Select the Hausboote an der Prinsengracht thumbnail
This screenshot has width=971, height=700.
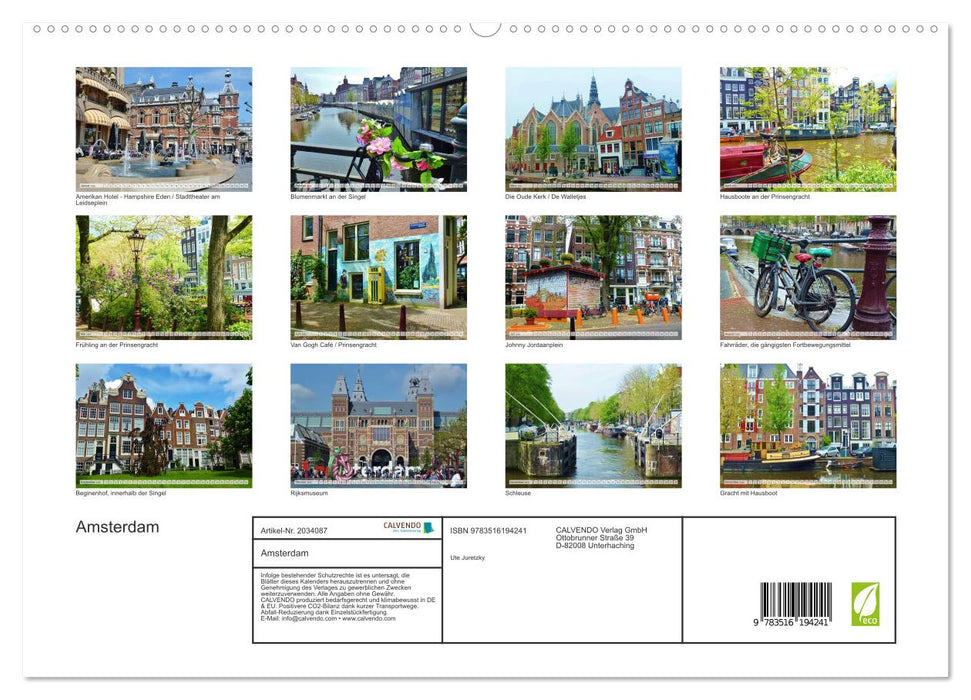808,129
